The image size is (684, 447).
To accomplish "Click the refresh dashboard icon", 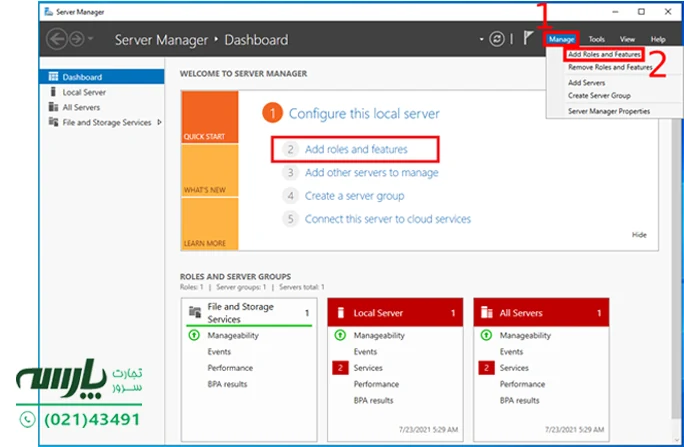I will 496,39.
